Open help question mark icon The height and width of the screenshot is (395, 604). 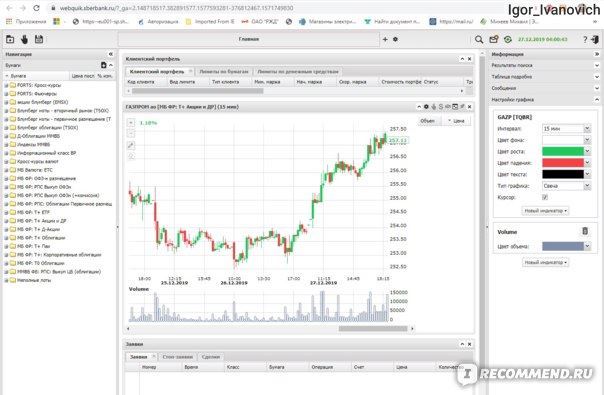(585, 39)
